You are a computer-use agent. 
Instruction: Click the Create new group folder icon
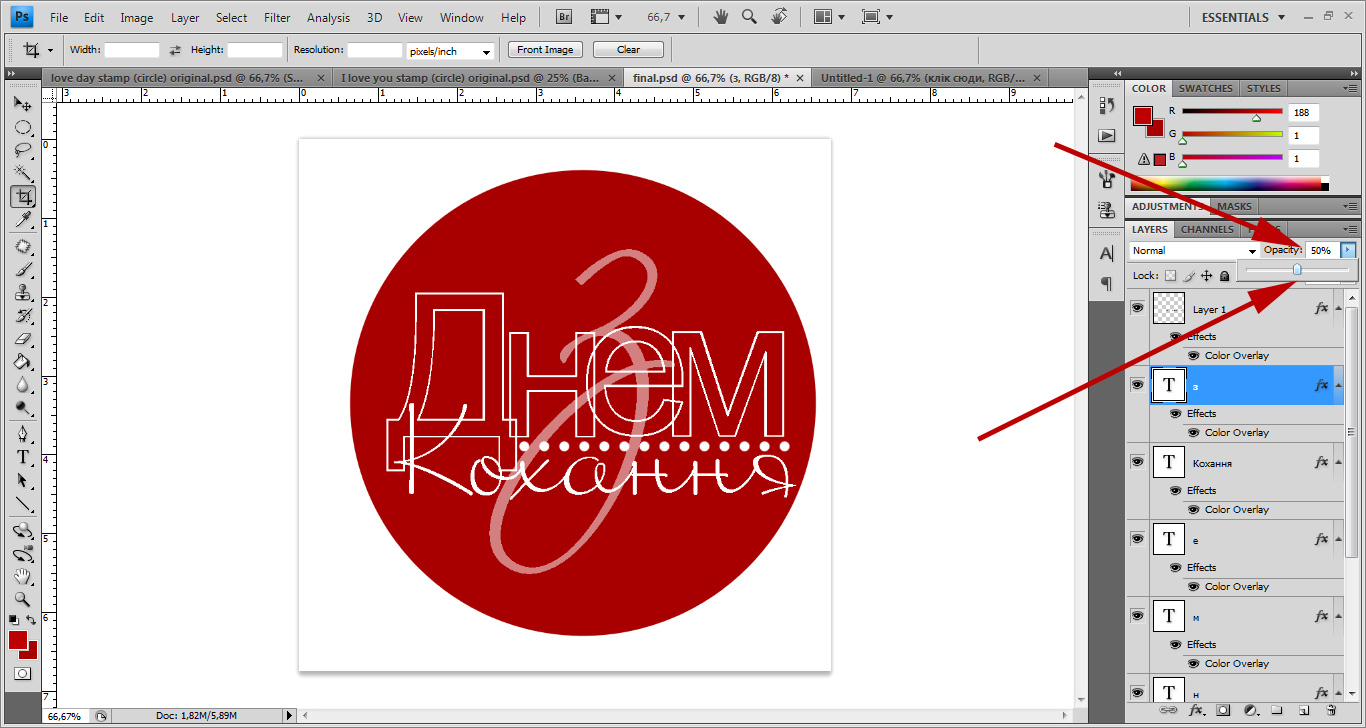click(1277, 710)
